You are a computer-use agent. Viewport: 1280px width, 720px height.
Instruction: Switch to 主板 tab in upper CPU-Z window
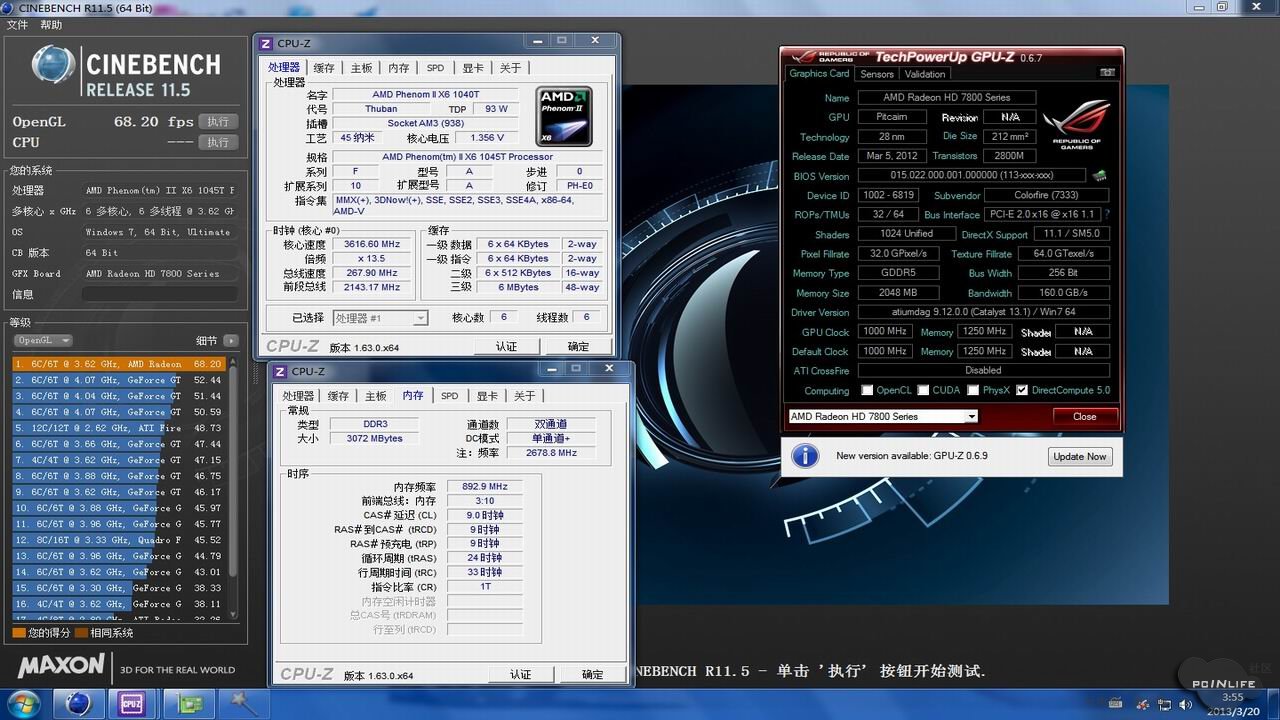coord(361,68)
